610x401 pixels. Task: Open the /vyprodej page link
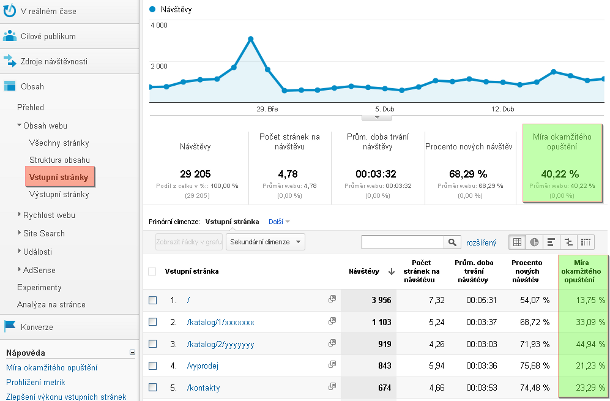pos(202,366)
